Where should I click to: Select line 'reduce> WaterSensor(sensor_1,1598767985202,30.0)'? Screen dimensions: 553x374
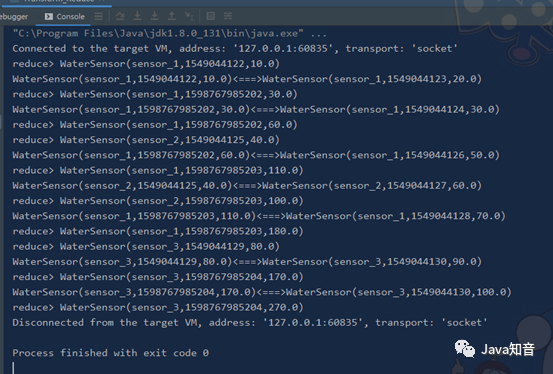click(155, 94)
